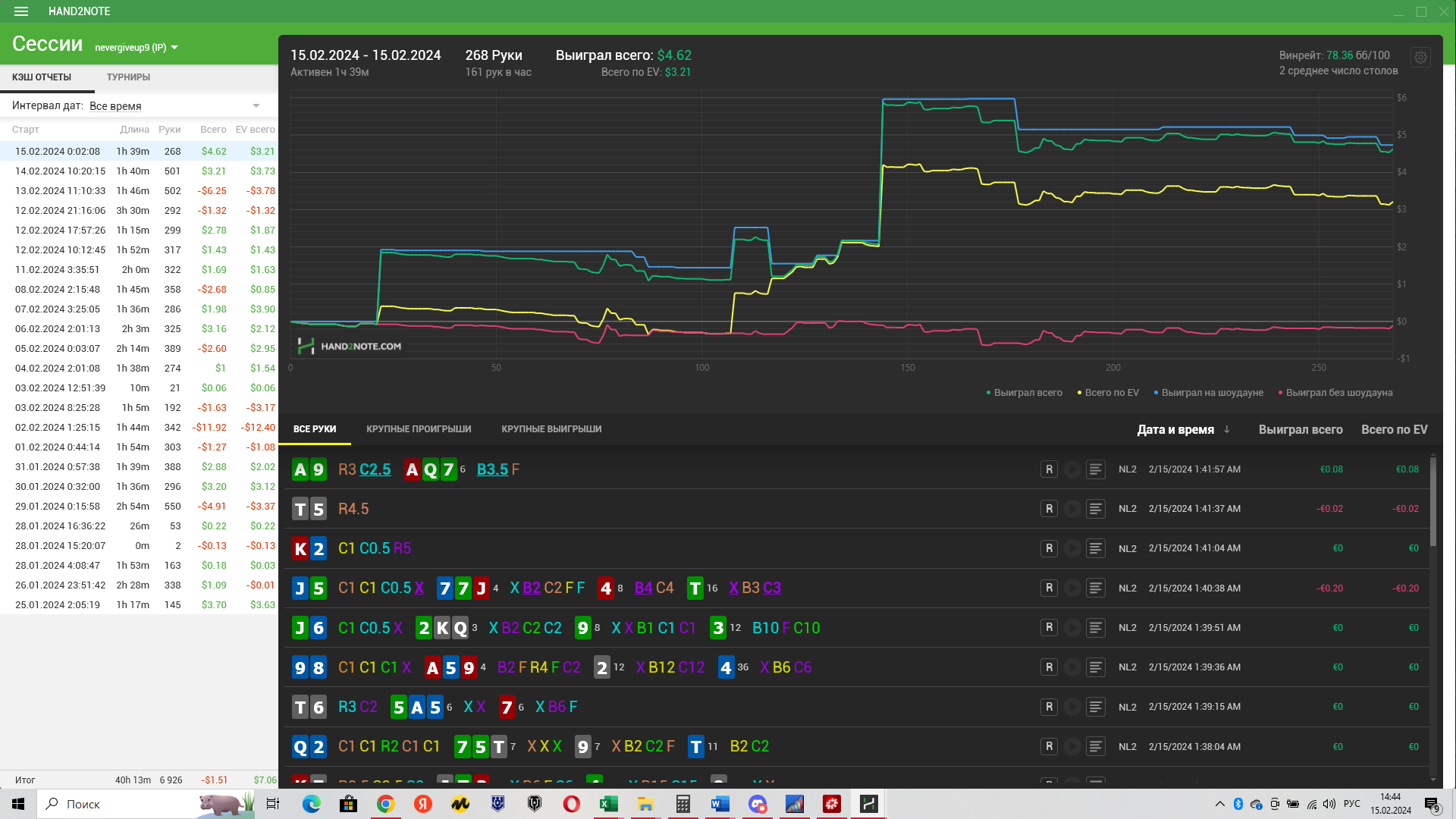
Task: Click replay R icon for A9 hand
Action: pyautogui.click(x=1049, y=469)
